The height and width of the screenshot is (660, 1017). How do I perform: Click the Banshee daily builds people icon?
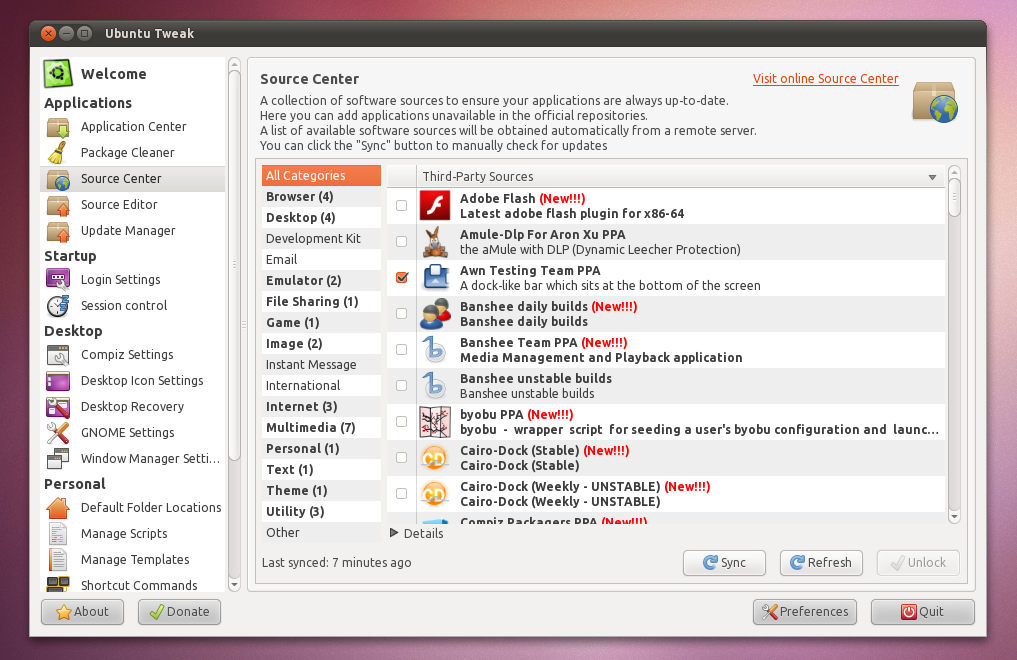435,314
